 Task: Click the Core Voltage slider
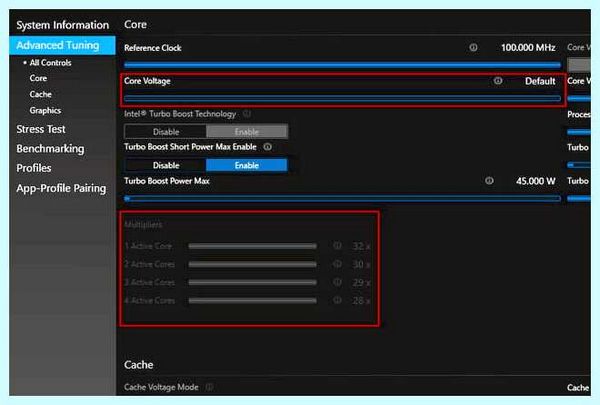coord(342,98)
